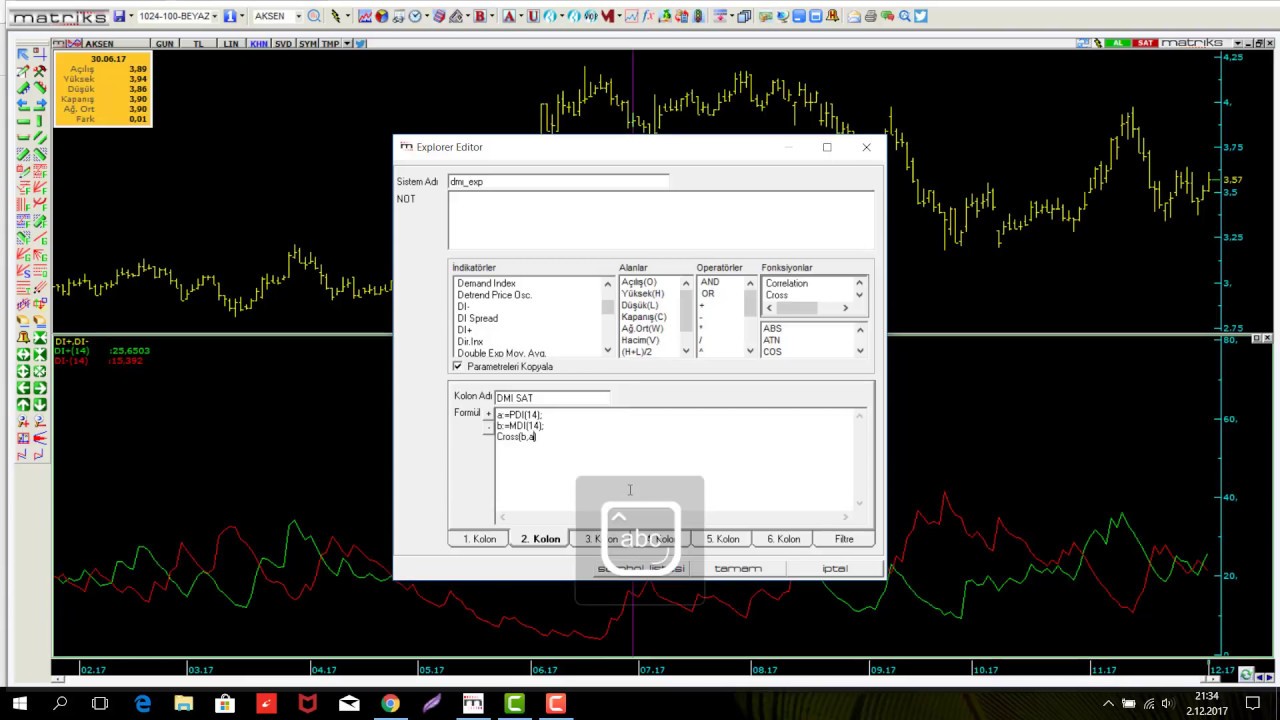Click the green AL buy button
The width and height of the screenshot is (1280, 720).
pos(1119,43)
